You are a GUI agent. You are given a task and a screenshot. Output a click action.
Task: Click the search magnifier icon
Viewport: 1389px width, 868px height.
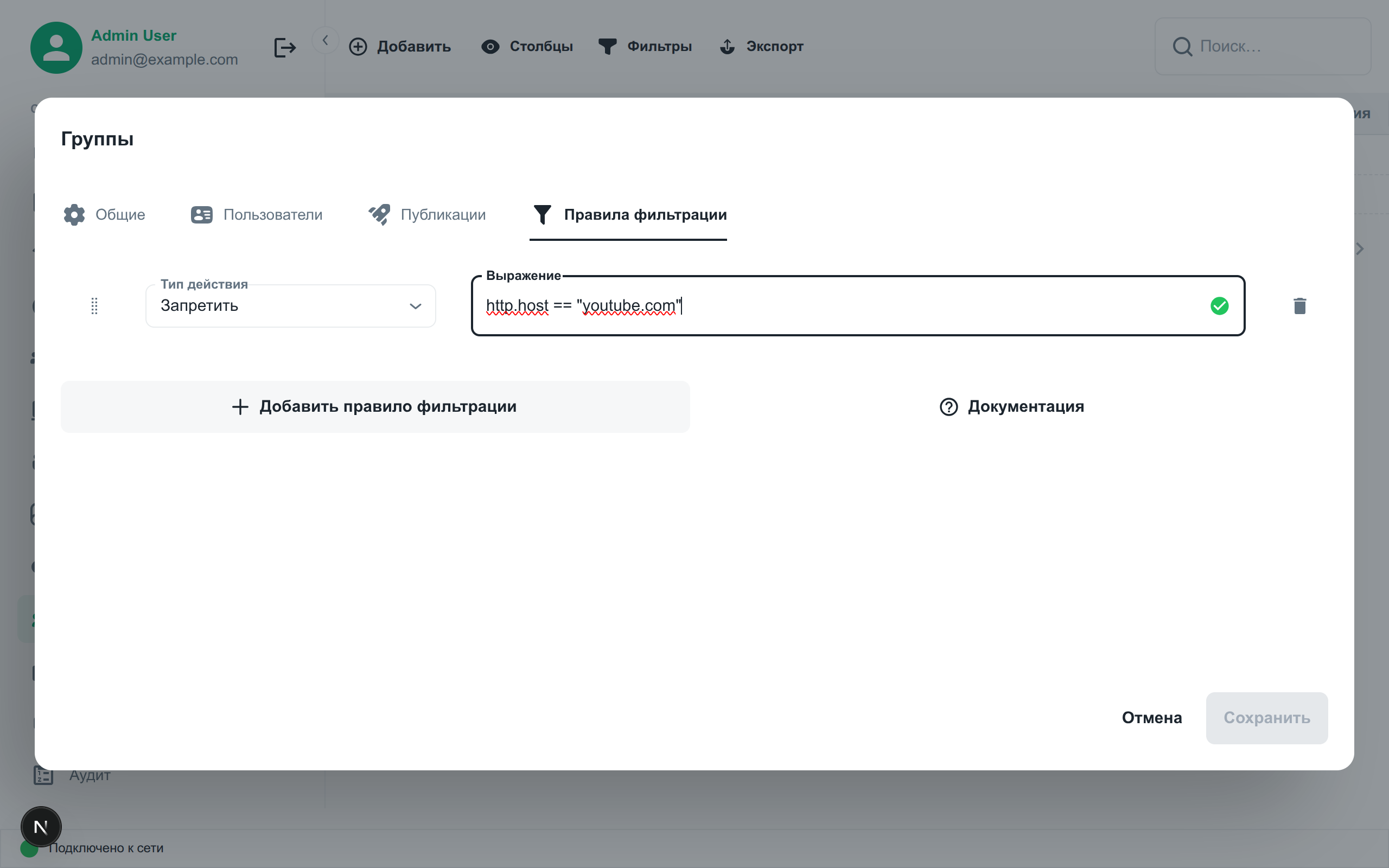[x=1182, y=47]
